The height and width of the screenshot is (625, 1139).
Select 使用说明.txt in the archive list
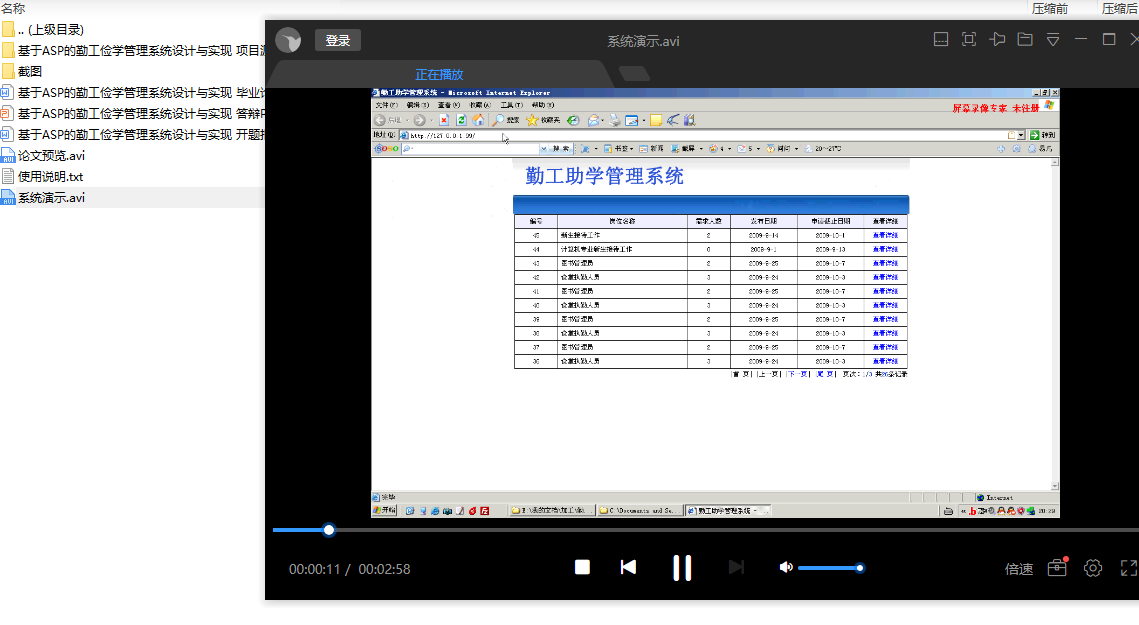pos(132,177)
